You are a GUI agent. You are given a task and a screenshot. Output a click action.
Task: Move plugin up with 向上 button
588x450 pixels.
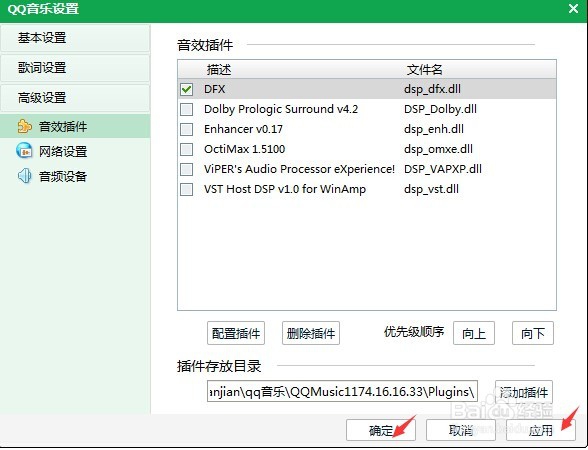click(x=474, y=333)
